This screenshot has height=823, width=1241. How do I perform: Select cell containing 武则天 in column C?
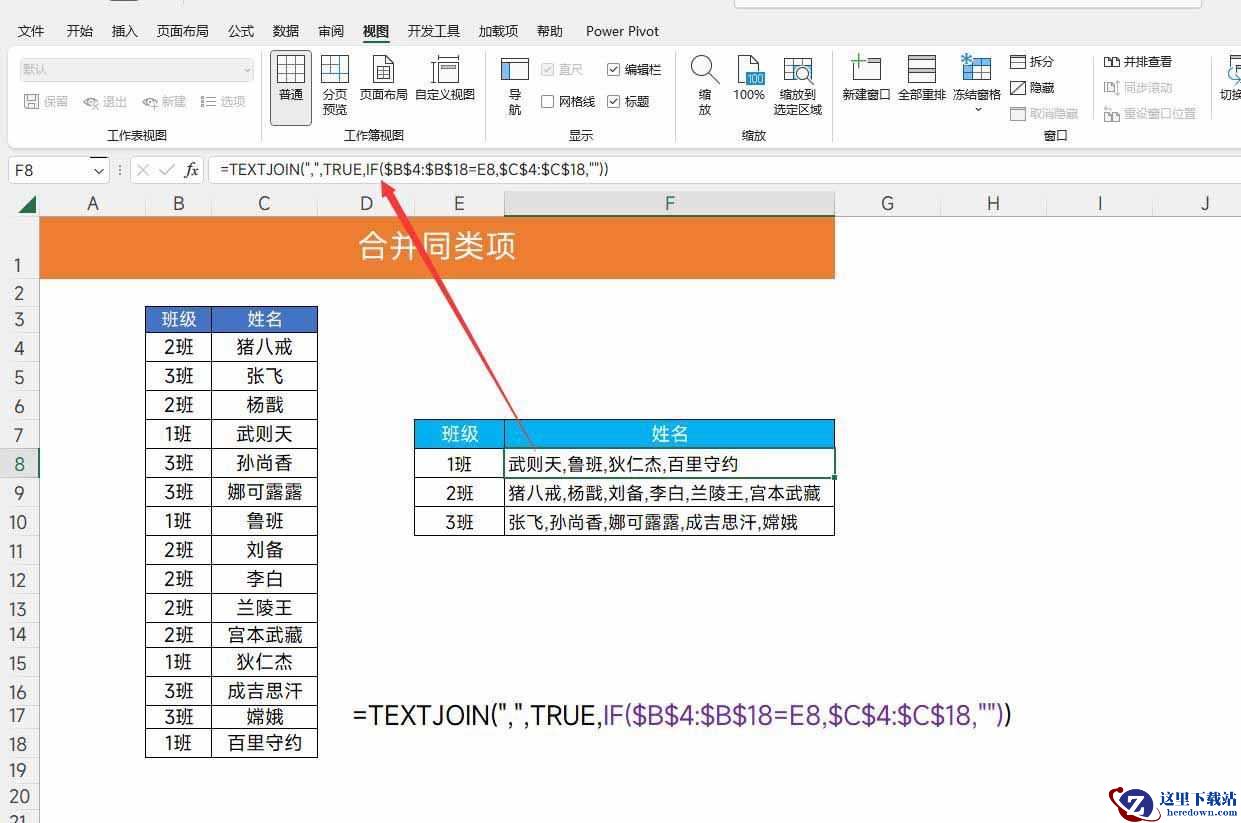click(x=264, y=434)
